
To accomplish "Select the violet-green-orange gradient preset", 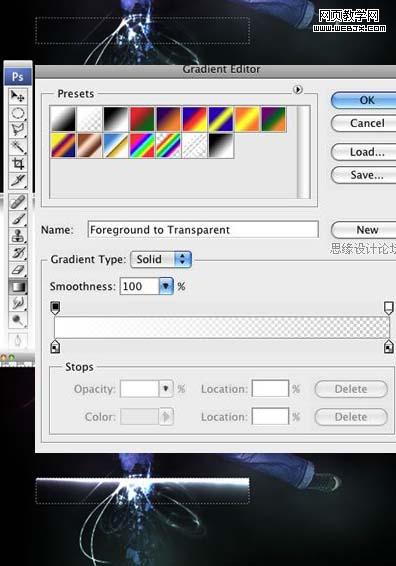I will 274,119.
